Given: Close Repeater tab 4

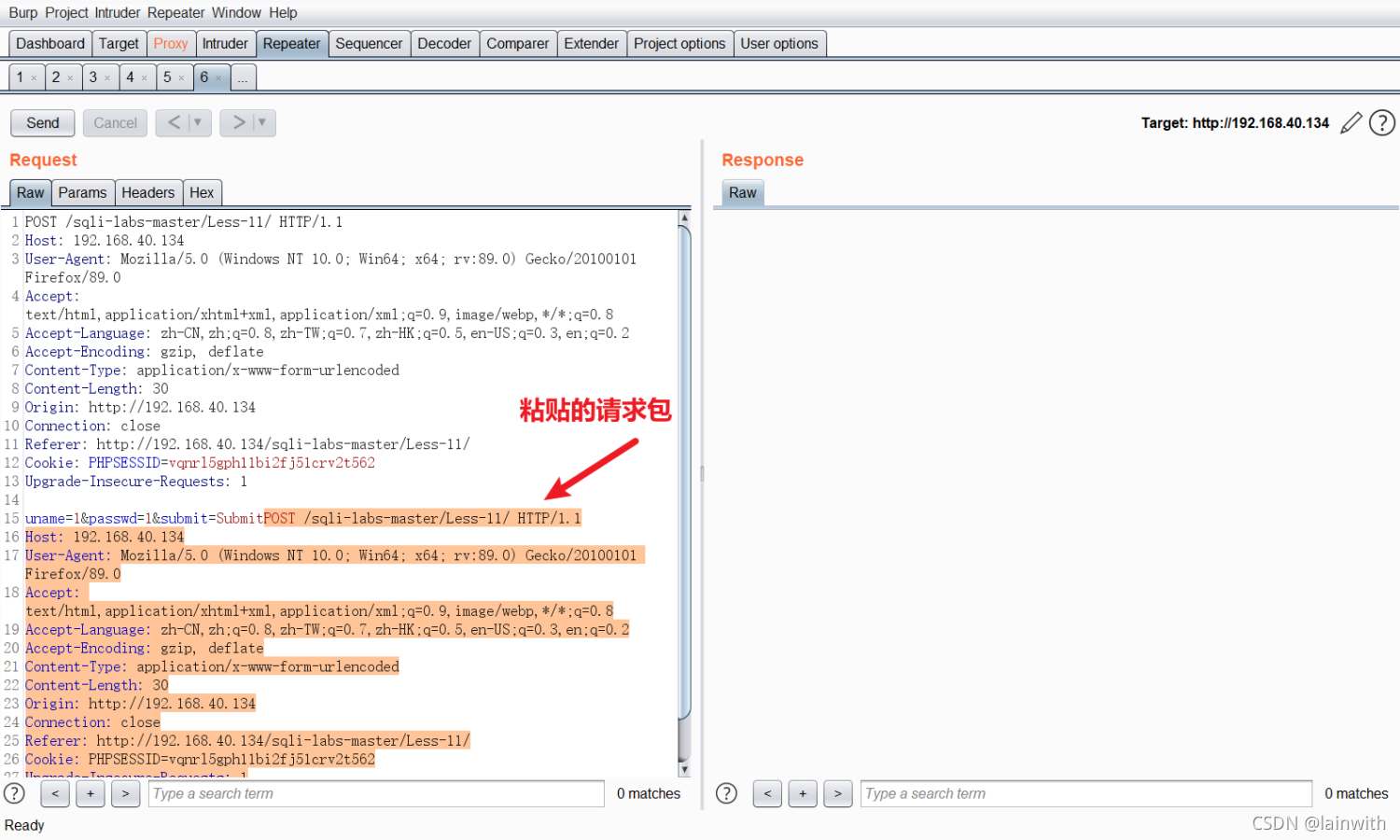Looking at the screenshot, I should (145, 78).
